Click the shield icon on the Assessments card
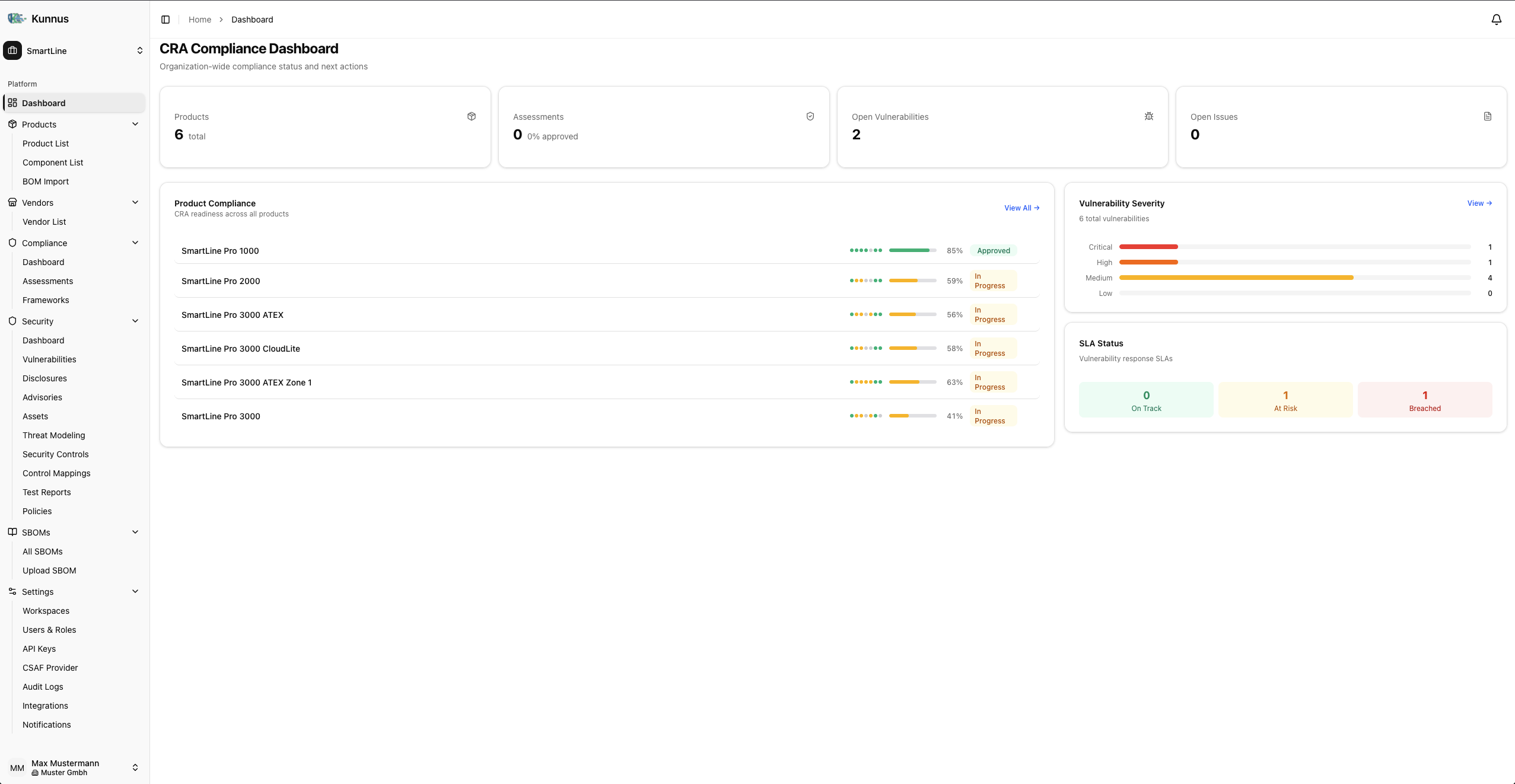Screen dimensions: 1515x784 (809, 116)
